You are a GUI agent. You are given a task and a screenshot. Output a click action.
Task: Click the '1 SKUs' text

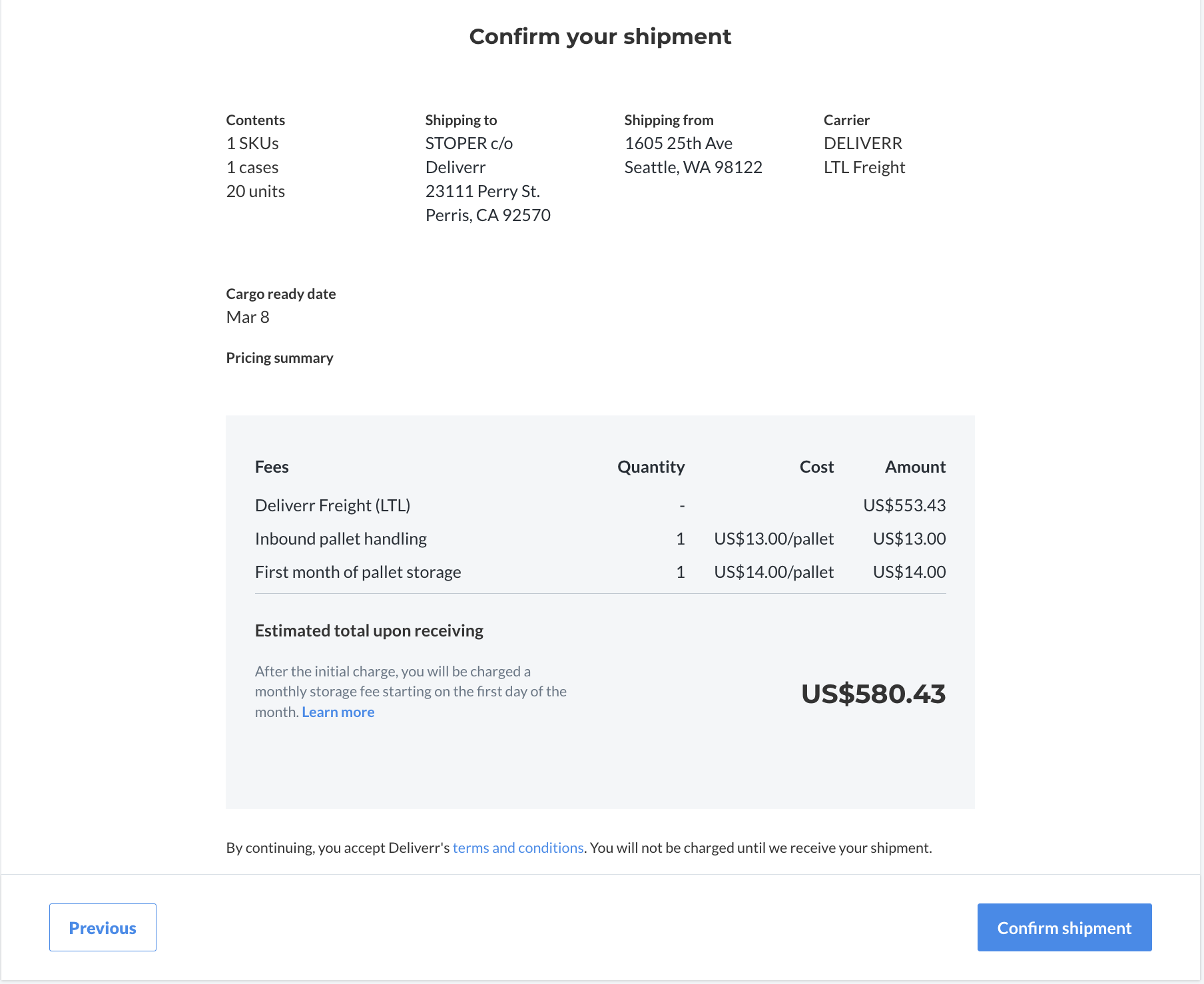coord(252,143)
